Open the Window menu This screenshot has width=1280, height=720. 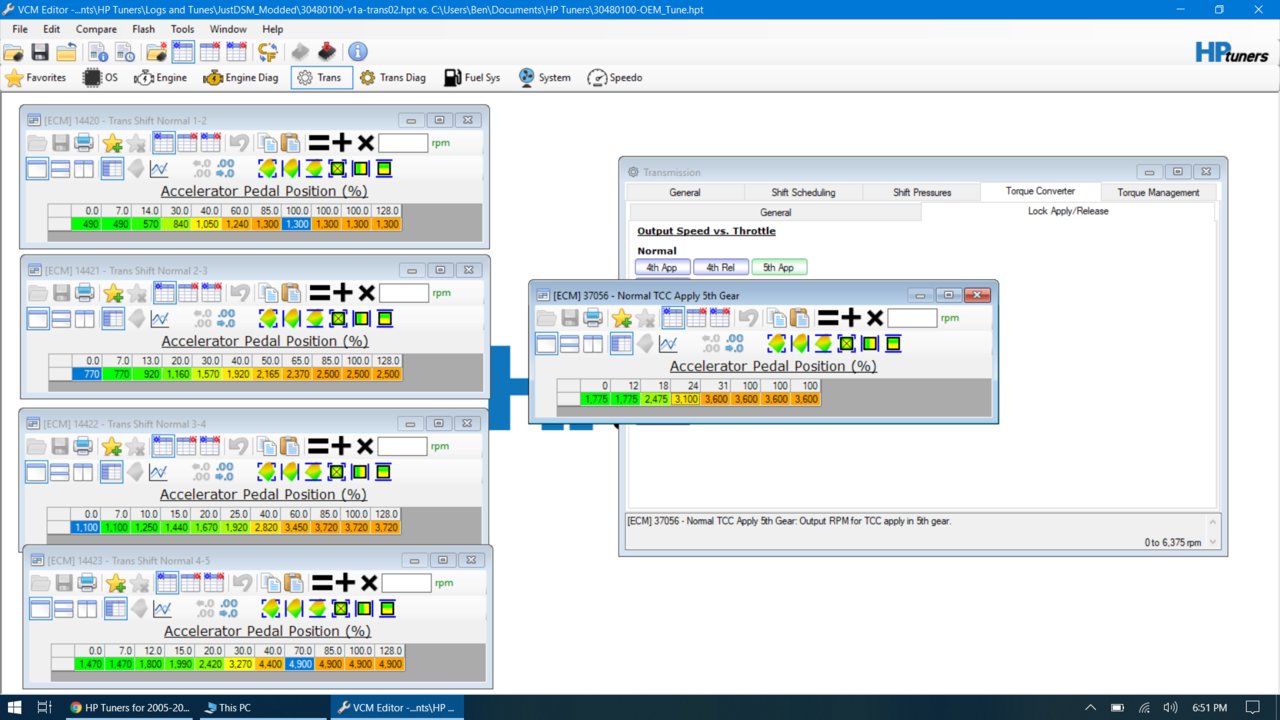tap(228, 29)
